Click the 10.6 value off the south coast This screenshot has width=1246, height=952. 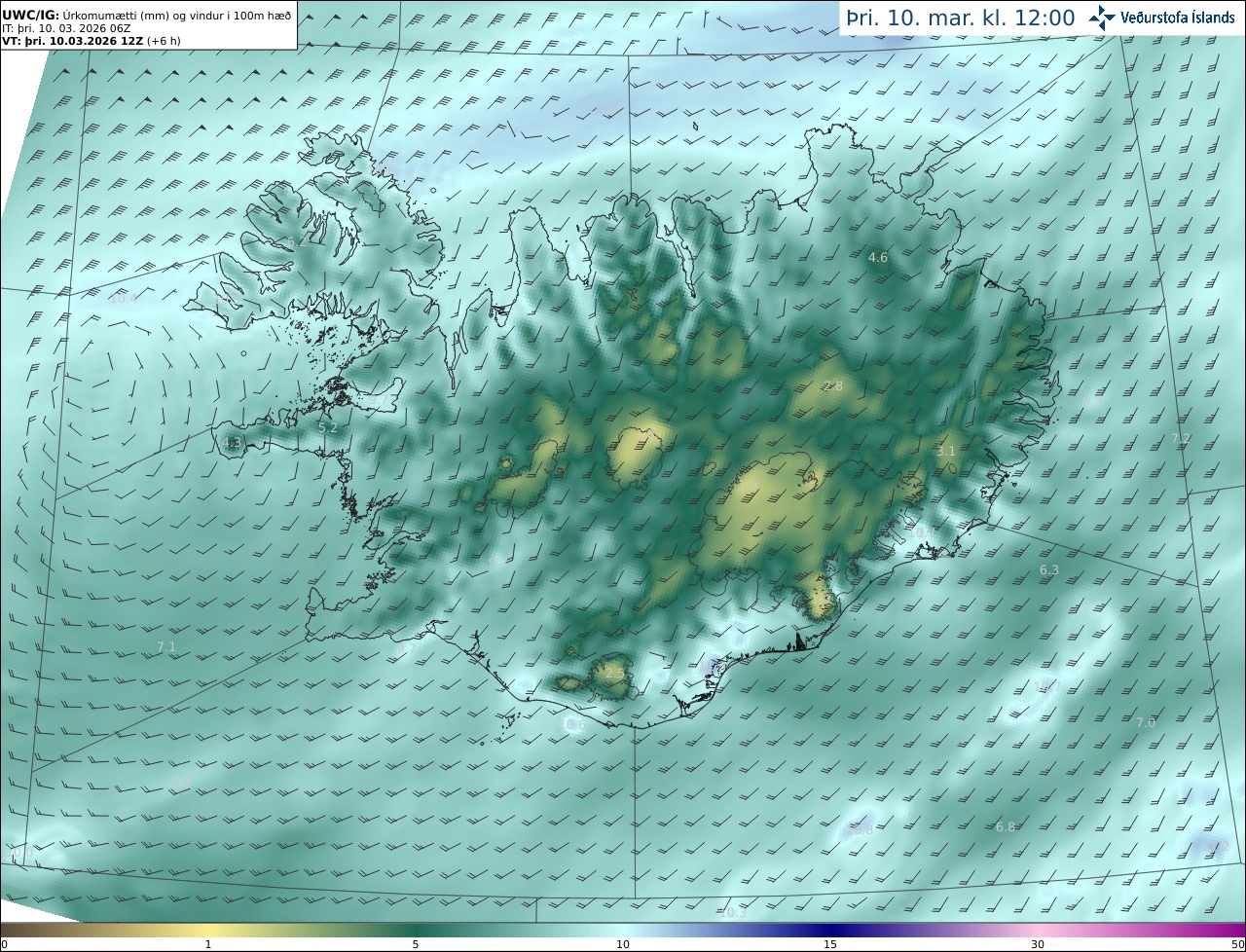point(572,725)
